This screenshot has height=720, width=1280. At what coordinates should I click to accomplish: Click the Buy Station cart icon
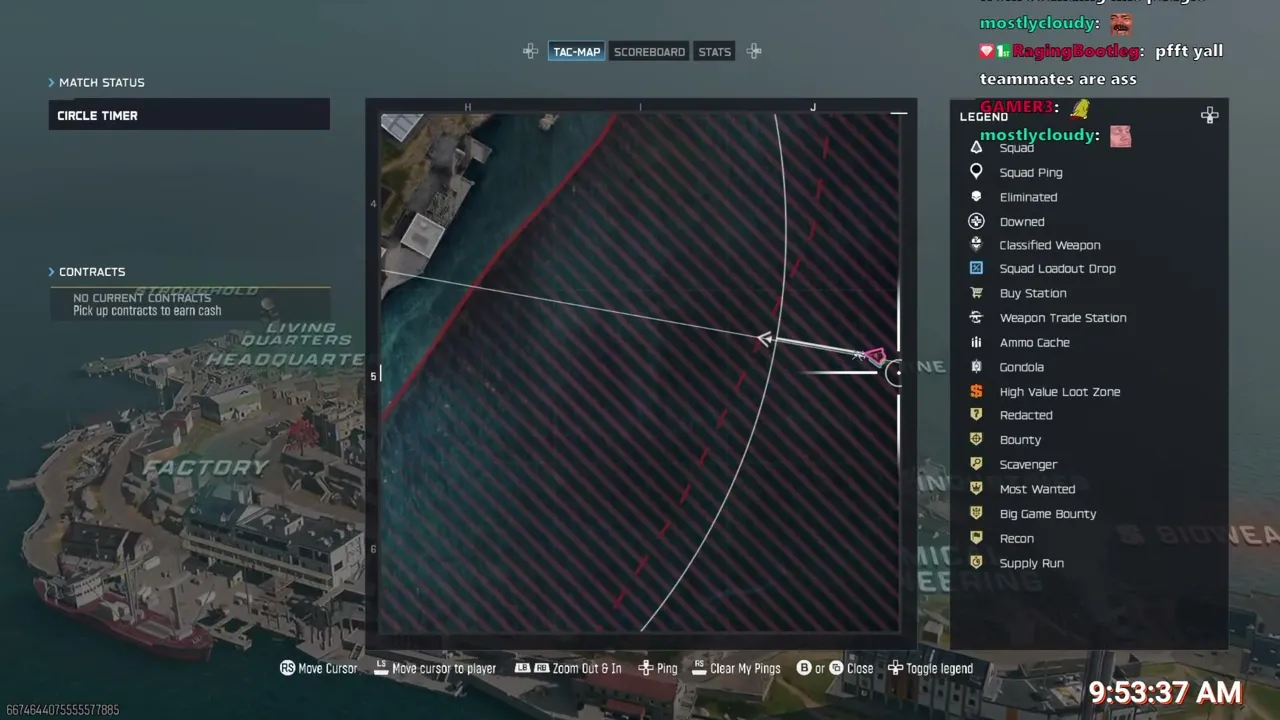[x=976, y=293]
